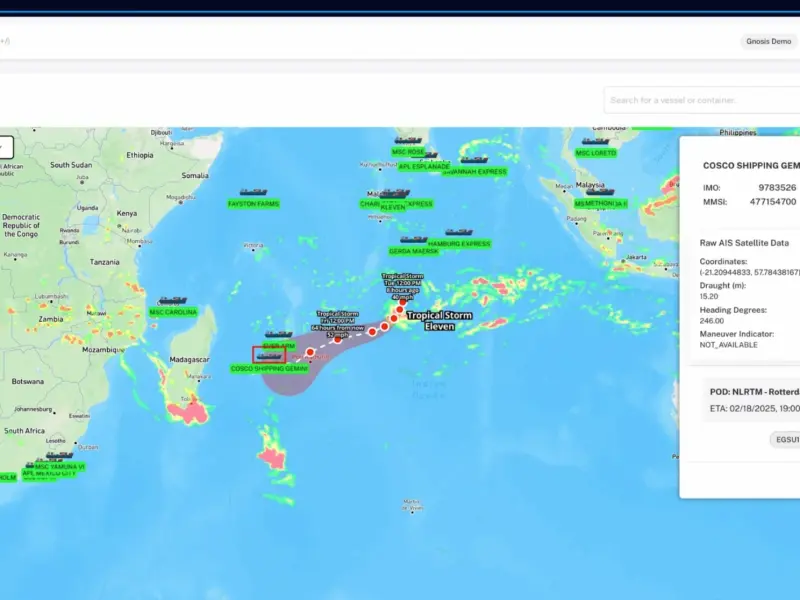
Task: Select the GERDA MAERSK vessel icon
Action: pos(414,239)
